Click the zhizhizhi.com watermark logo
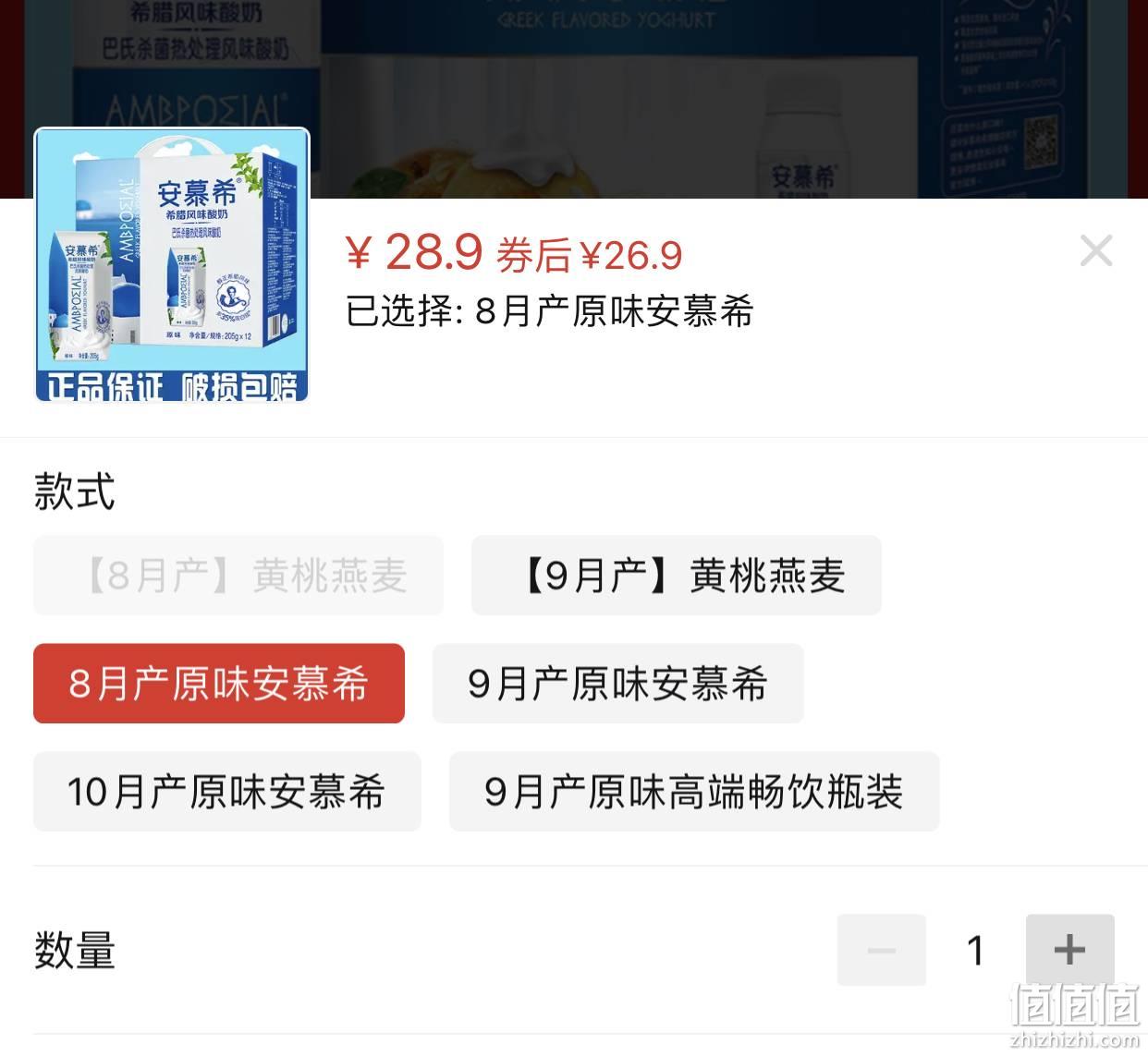 tap(1074, 1016)
